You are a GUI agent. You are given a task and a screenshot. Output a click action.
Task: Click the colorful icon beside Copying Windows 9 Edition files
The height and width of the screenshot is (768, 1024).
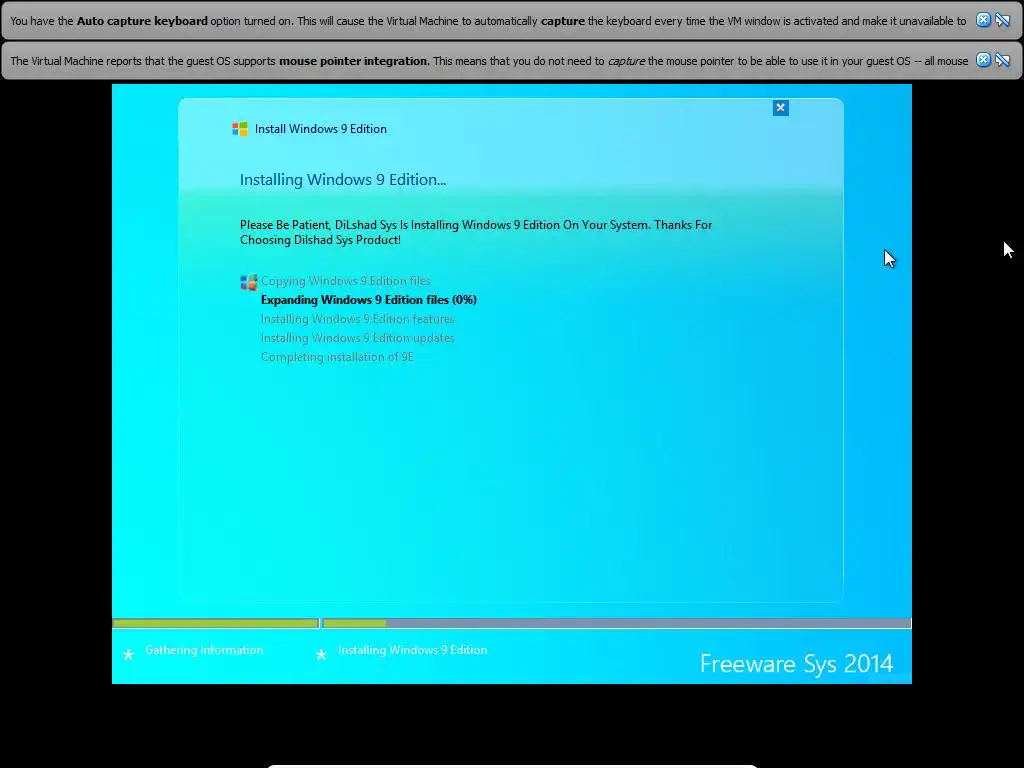point(249,282)
